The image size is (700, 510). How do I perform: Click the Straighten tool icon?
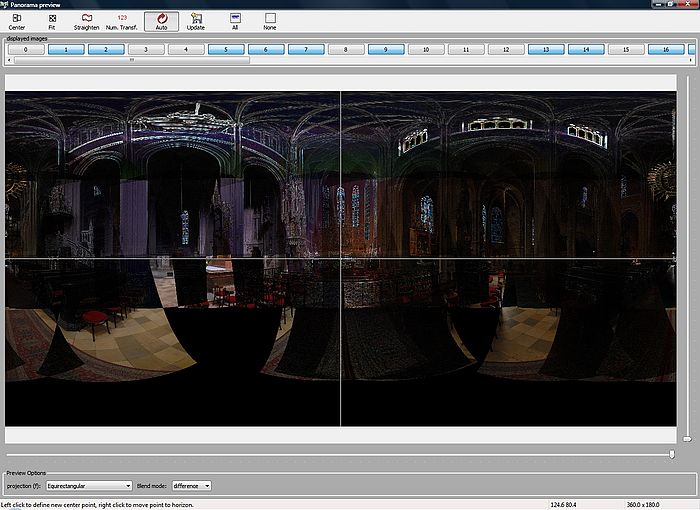[87, 20]
